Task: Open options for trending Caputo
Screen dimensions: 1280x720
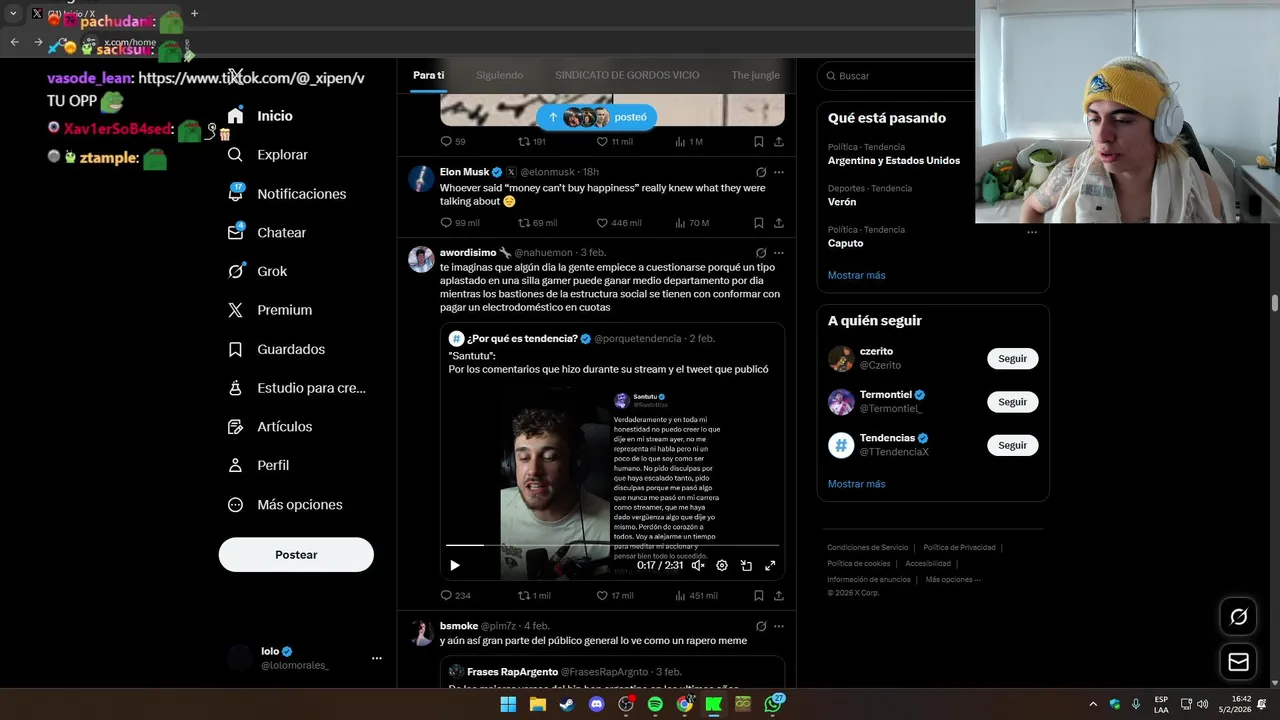Action: (1032, 232)
